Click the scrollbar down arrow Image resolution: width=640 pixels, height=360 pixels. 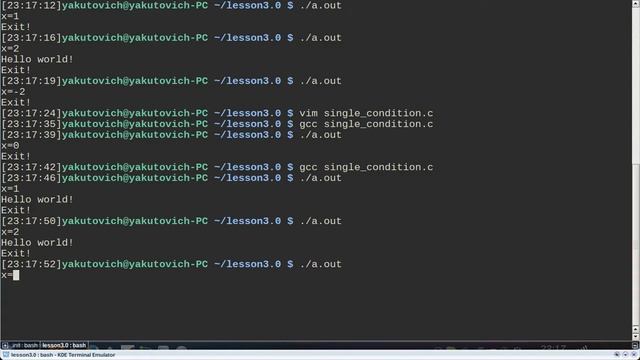click(x=636, y=336)
